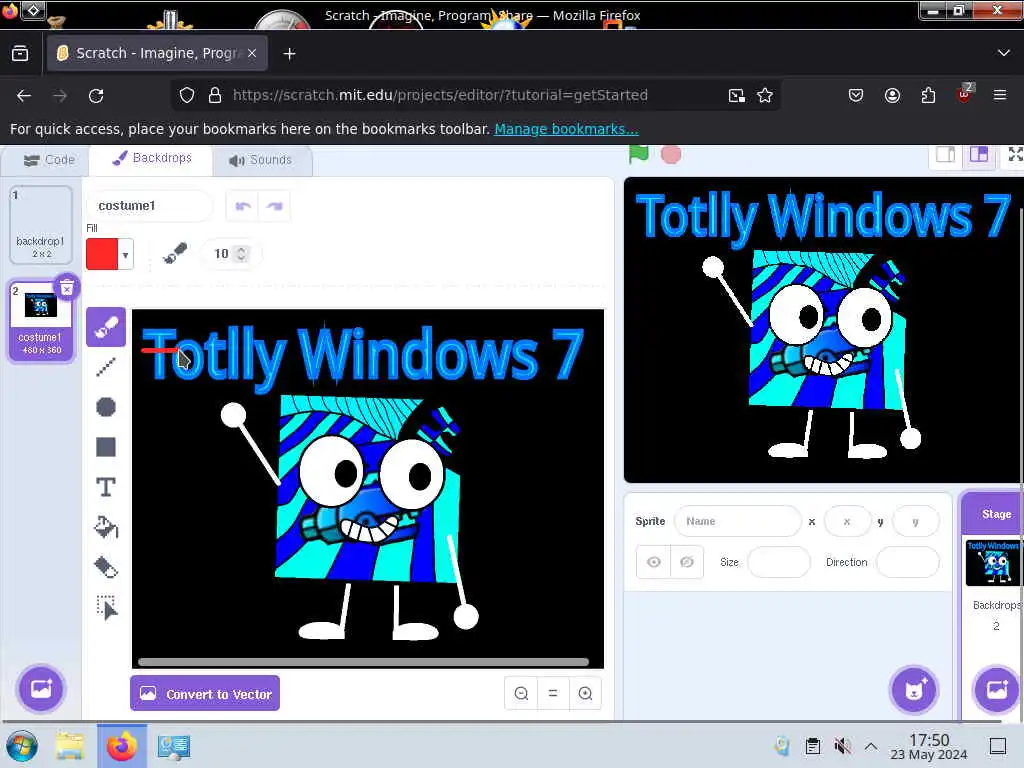Open Firefox application menu
1024x768 pixels.
[x=999, y=95]
